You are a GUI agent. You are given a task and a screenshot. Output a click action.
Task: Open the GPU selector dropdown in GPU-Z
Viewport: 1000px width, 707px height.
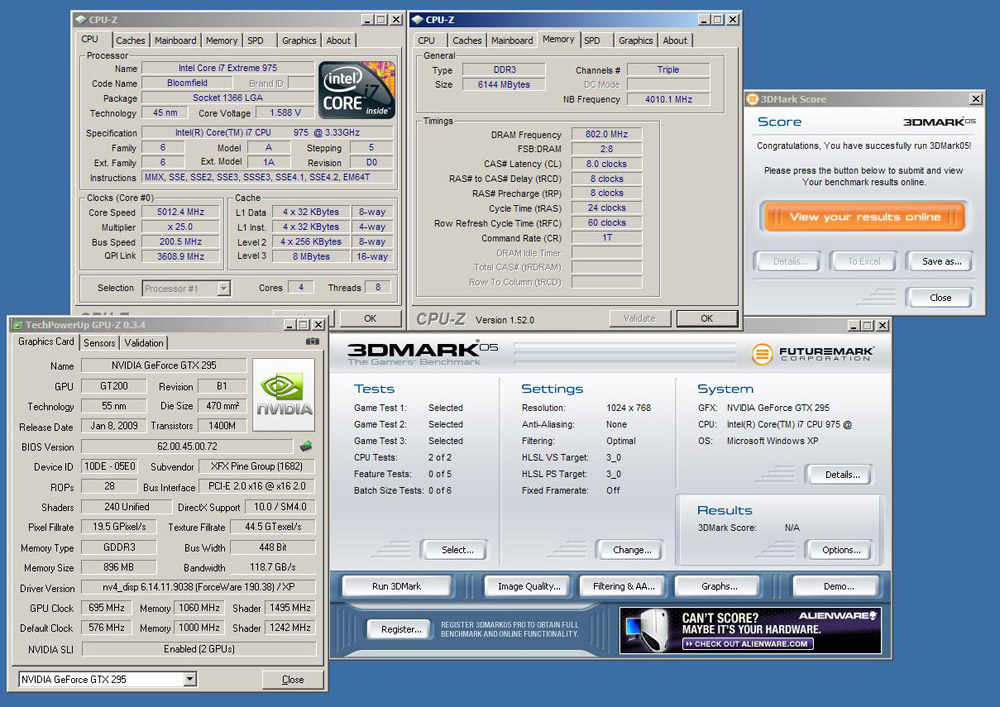pyautogui.click(x=189, y=680)
